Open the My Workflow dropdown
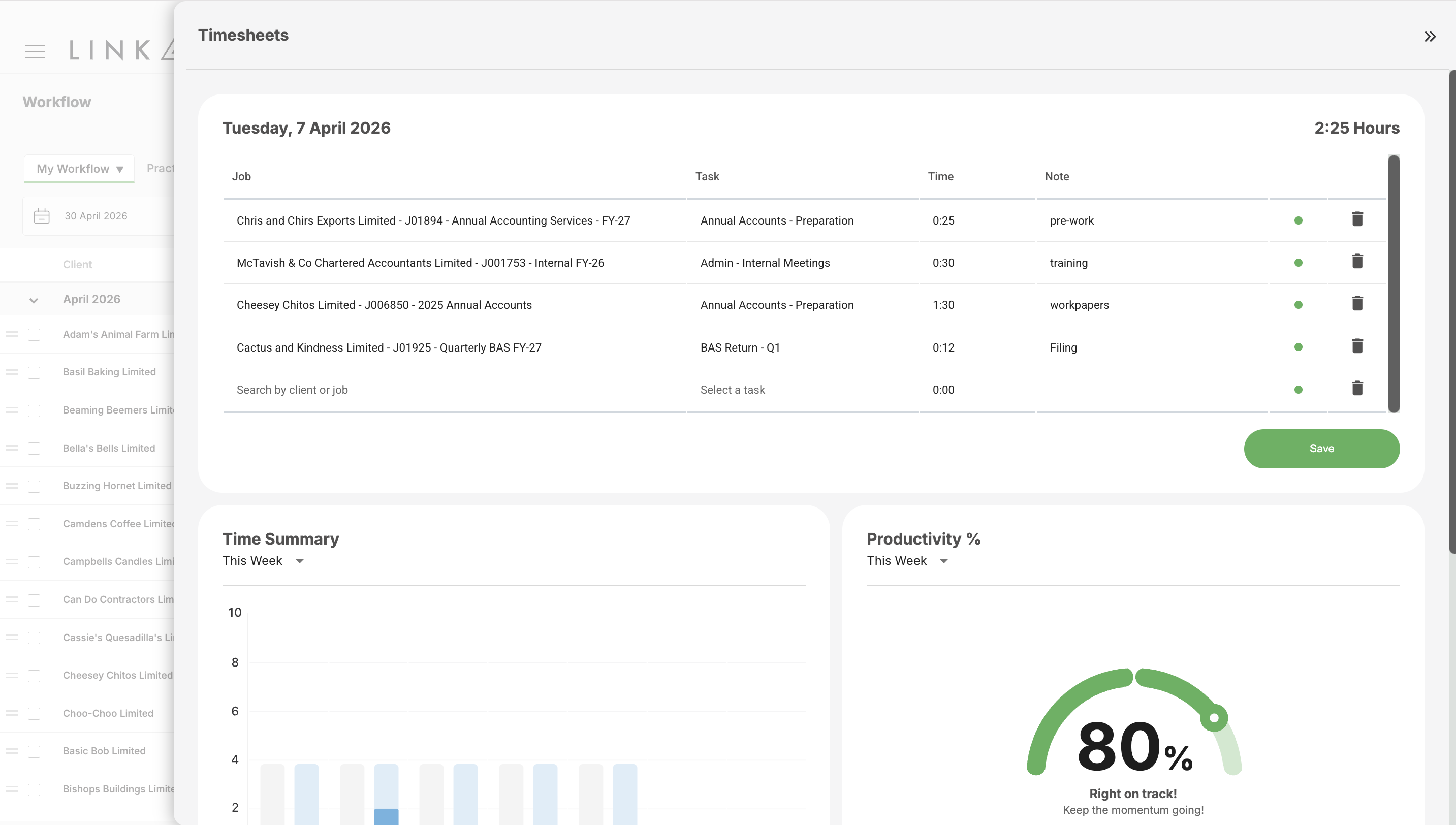 click(79, 169)
